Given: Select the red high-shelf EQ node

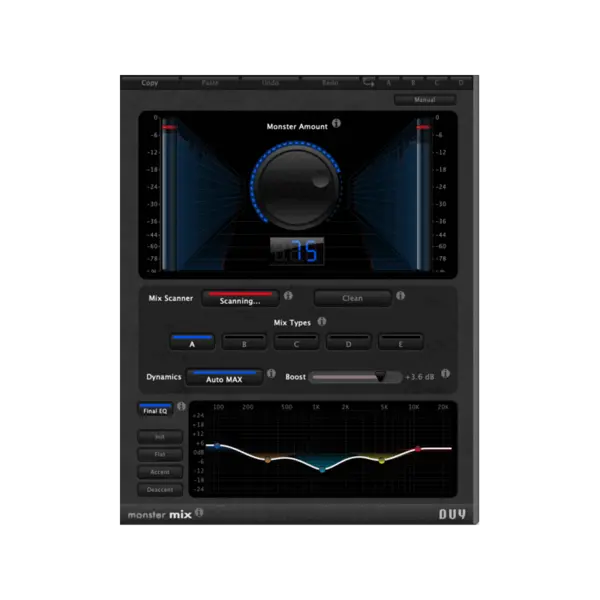Looking at the screenshot, I should click(x=418, y=449).
